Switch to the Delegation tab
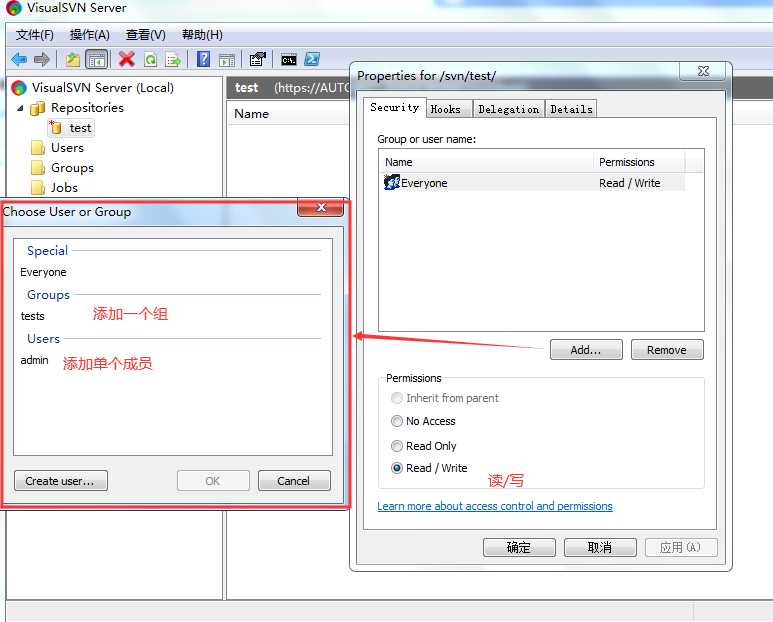 coord(509,109)
